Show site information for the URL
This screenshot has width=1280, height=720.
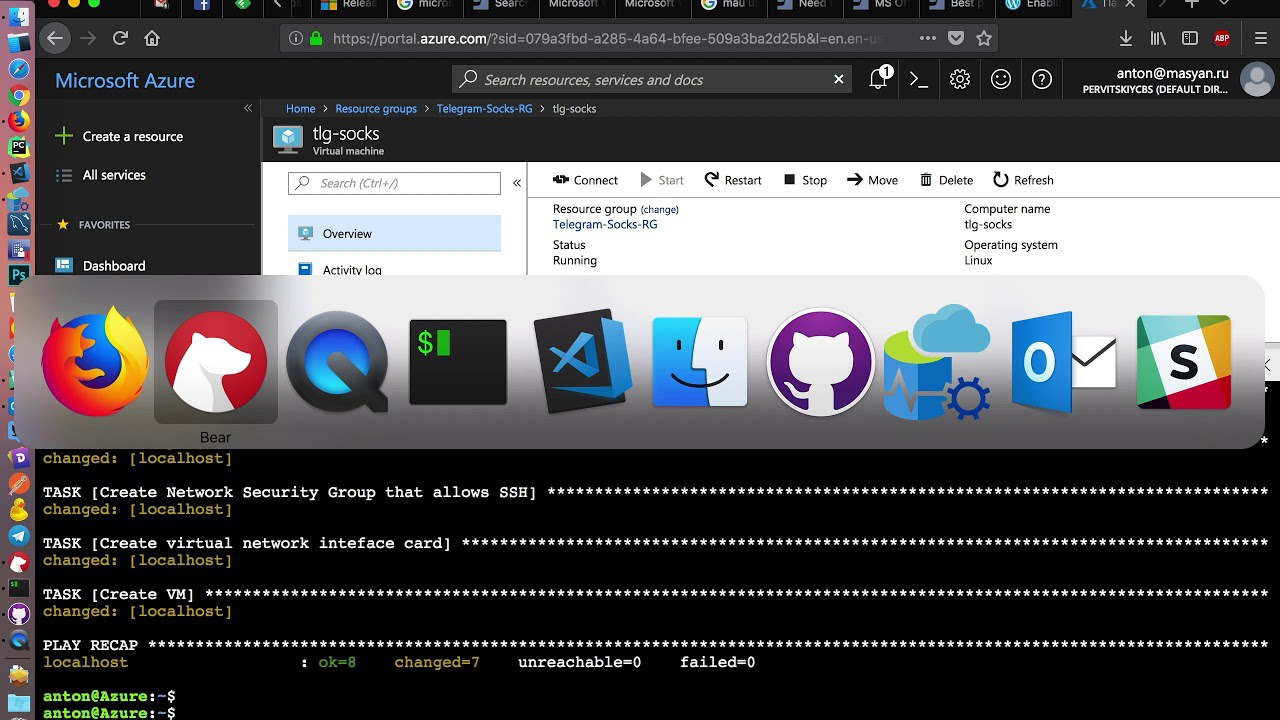click(296, 38)
